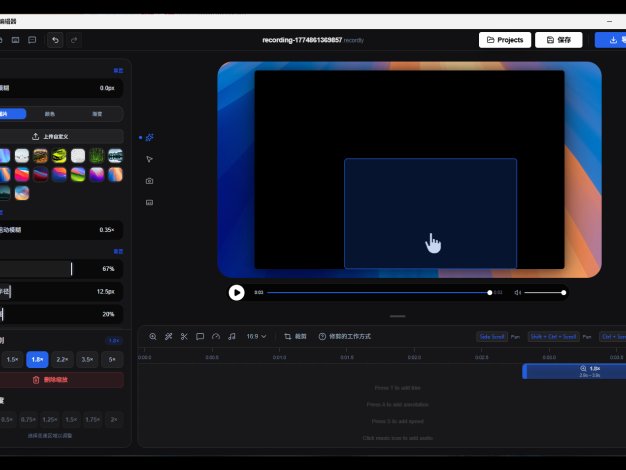The width and height of the screenshot is (626, 470).
Task: Play the video preview
Action: [236, 293]
